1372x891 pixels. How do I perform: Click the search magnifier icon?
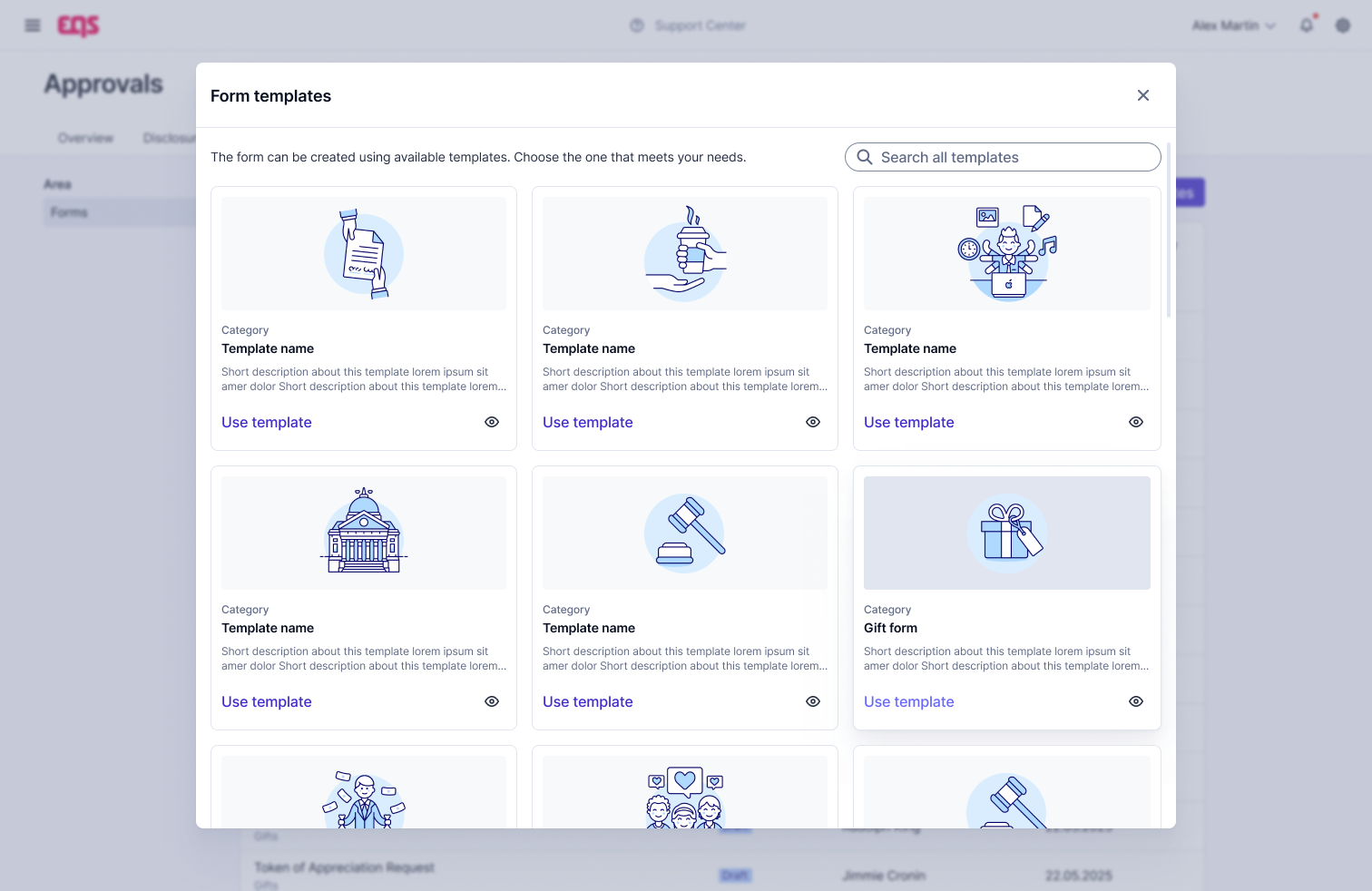[x=865, y=157]
